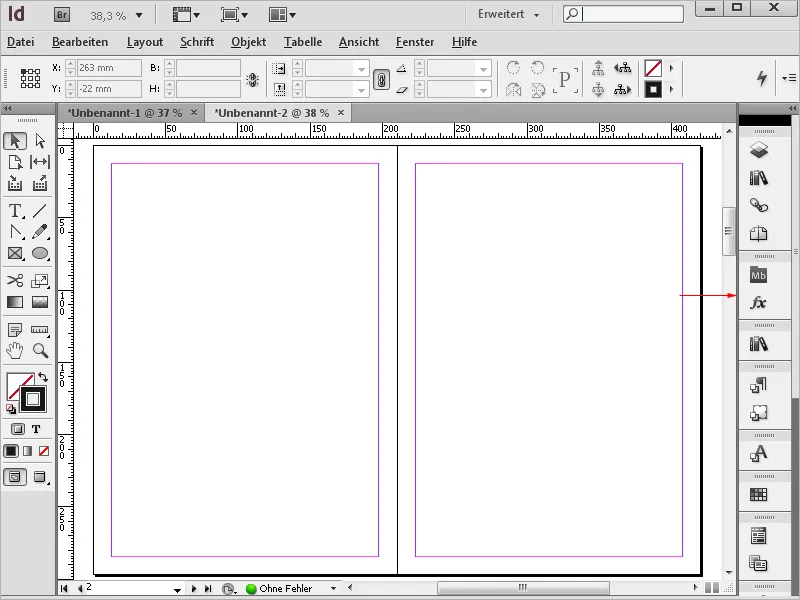
Task: Switch to the Unbenannt-1 document tab
Action: point(125,113)
